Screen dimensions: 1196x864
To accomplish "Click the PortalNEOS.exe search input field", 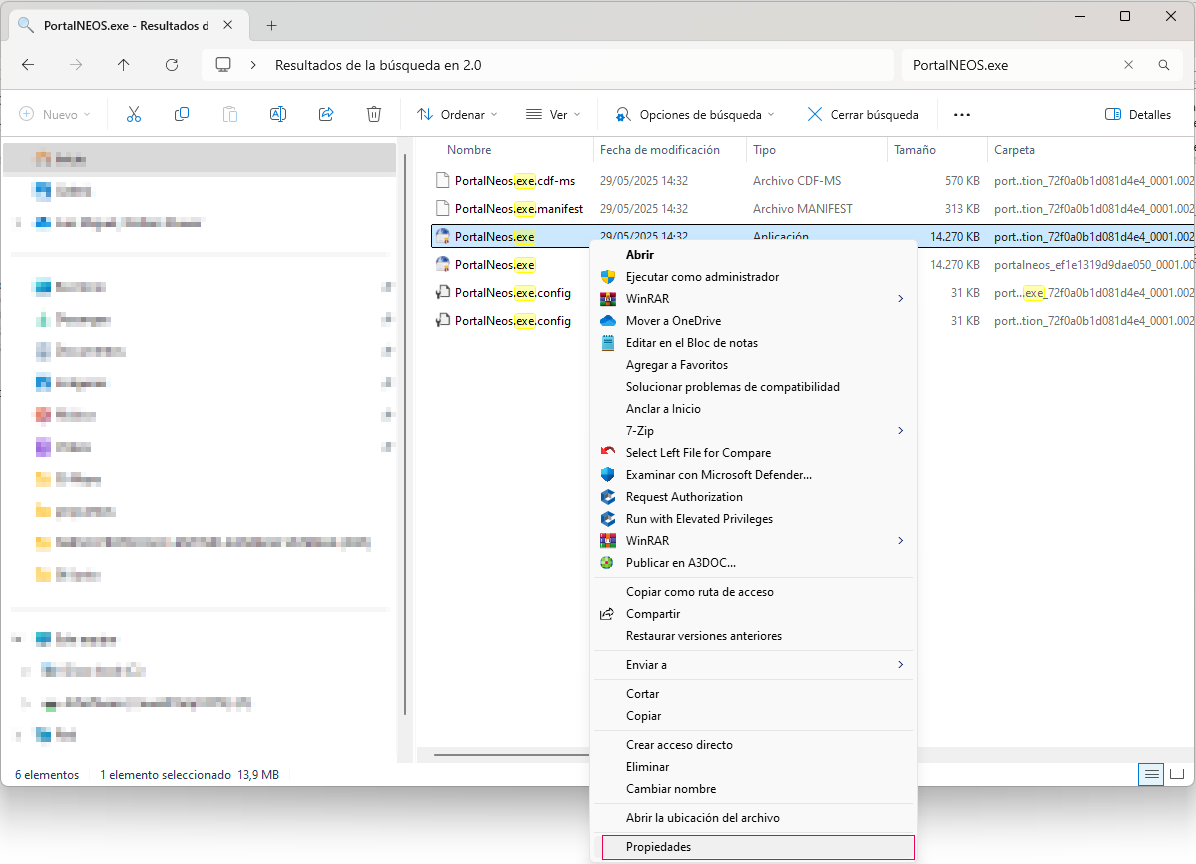I will coord(1011,65).
